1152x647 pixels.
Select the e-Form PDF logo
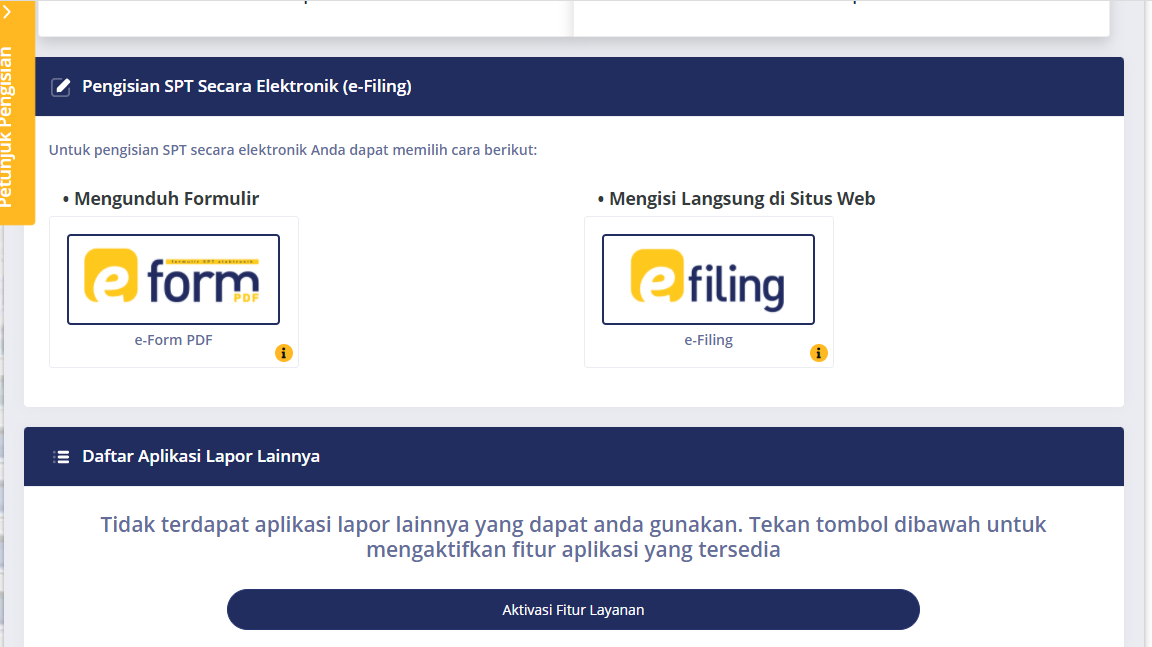coord(173,279)
